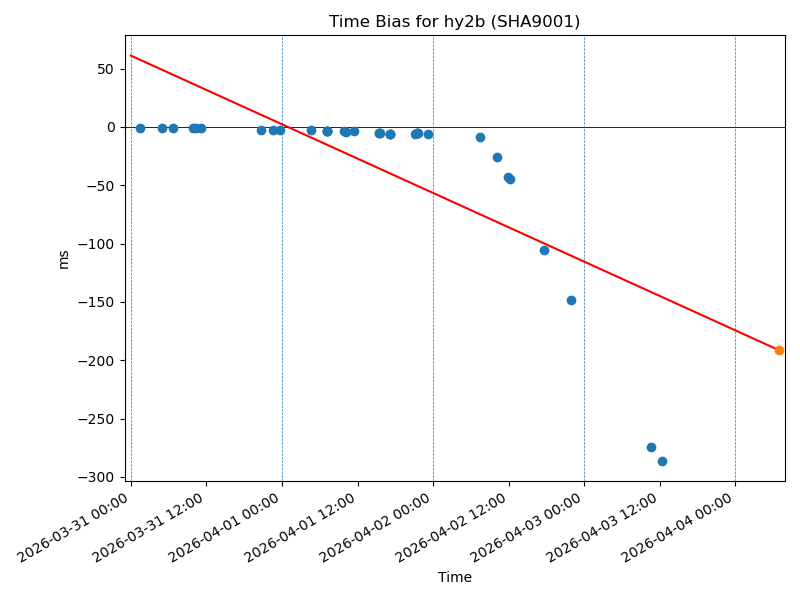Click the first blue point on the left
This screenshot has width=800, height=600.
tap(140, 128)
